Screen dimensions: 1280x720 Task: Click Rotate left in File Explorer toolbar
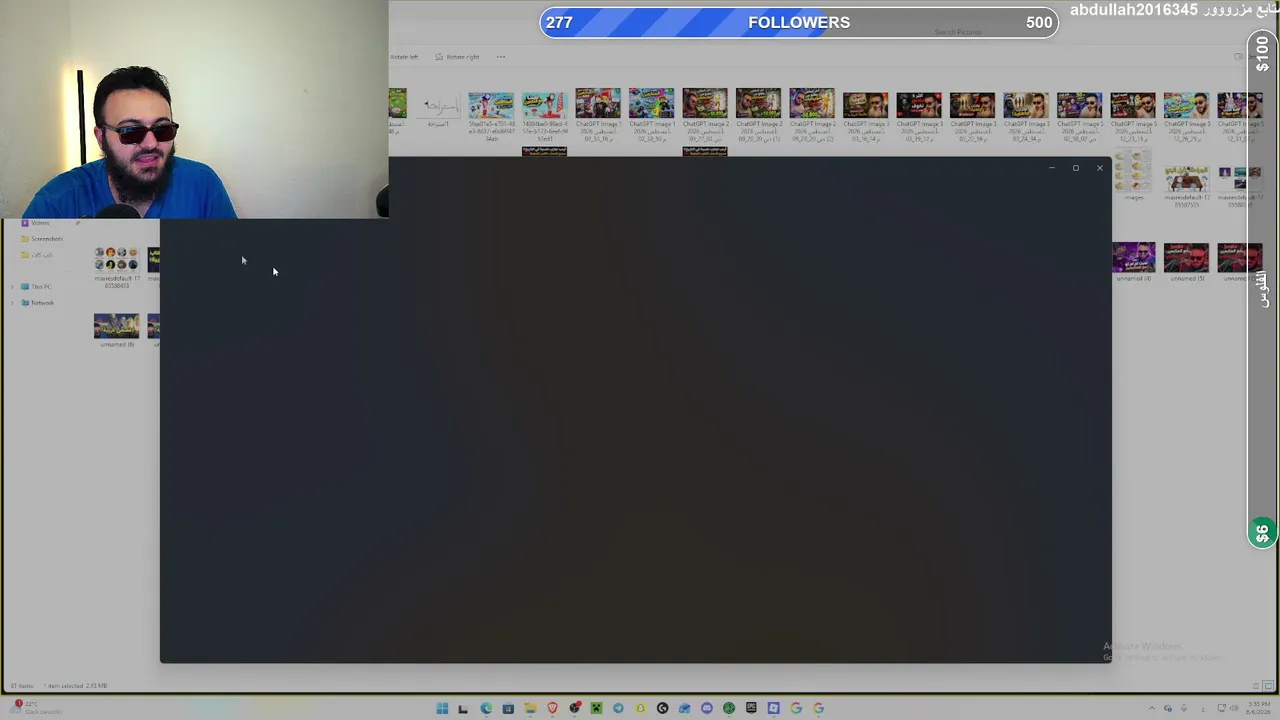click(x=405, y=57)
